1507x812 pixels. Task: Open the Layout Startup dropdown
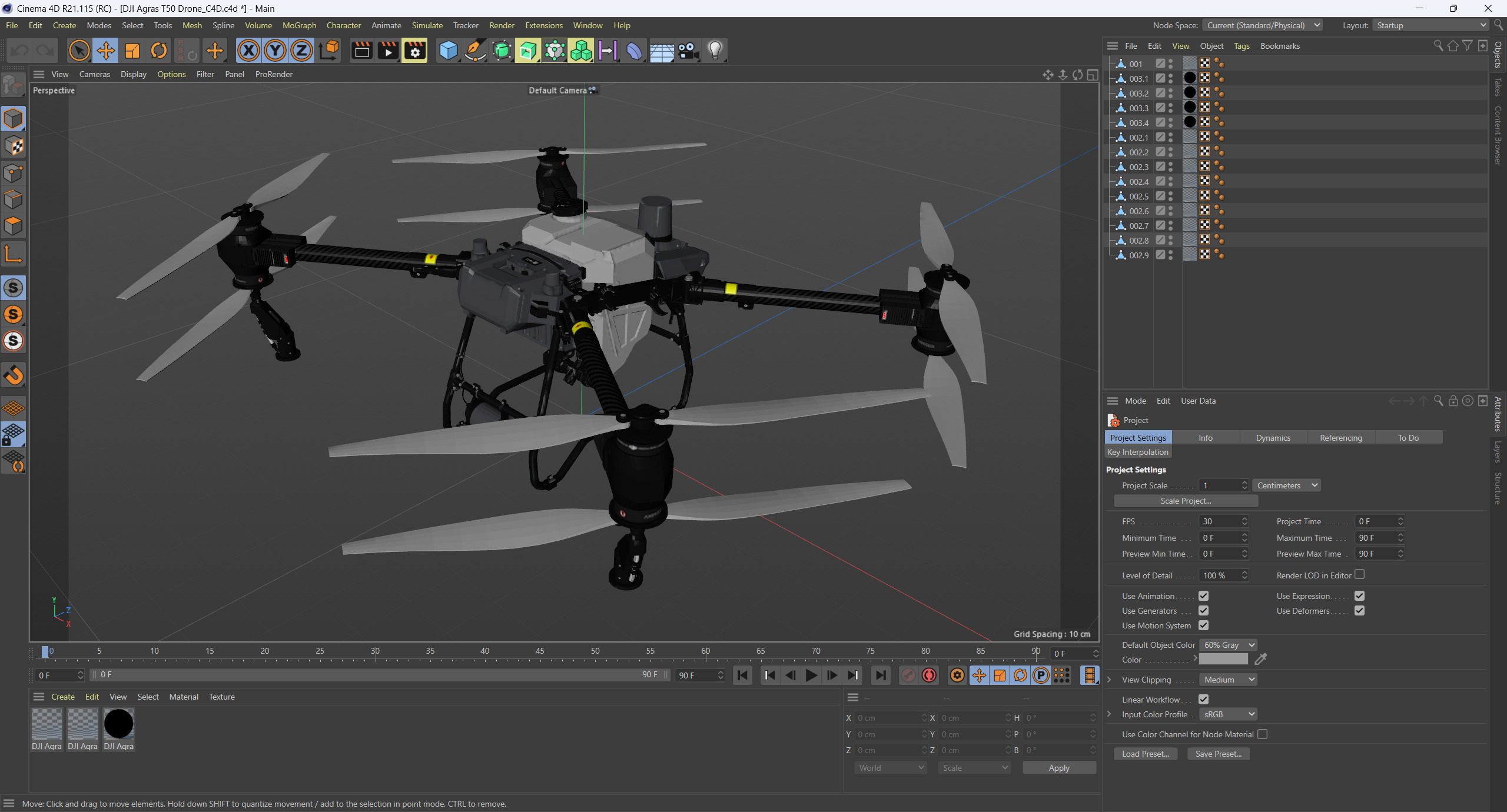pos(1431,25)
